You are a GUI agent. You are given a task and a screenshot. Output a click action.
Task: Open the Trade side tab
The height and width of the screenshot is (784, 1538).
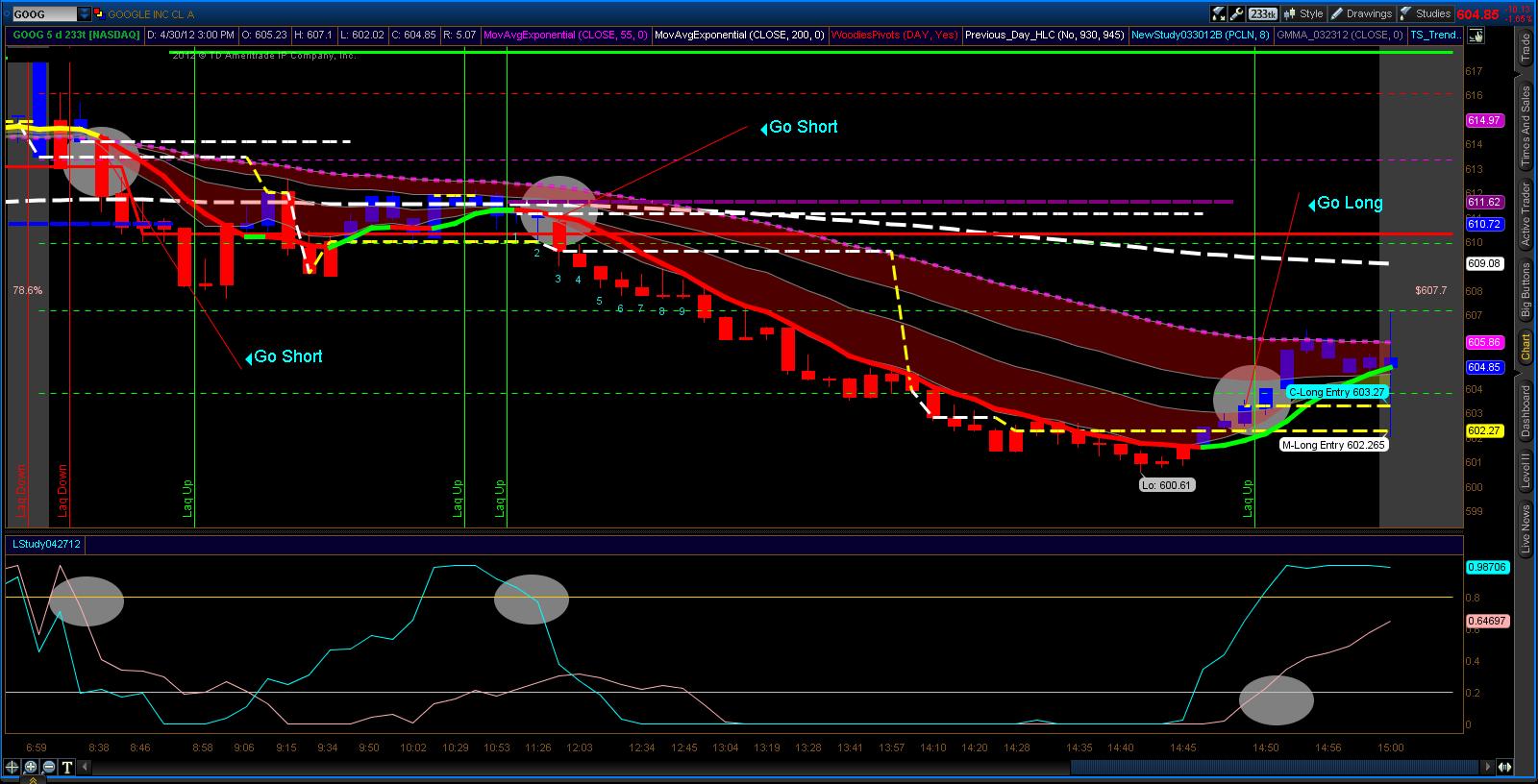[1526, 48]
